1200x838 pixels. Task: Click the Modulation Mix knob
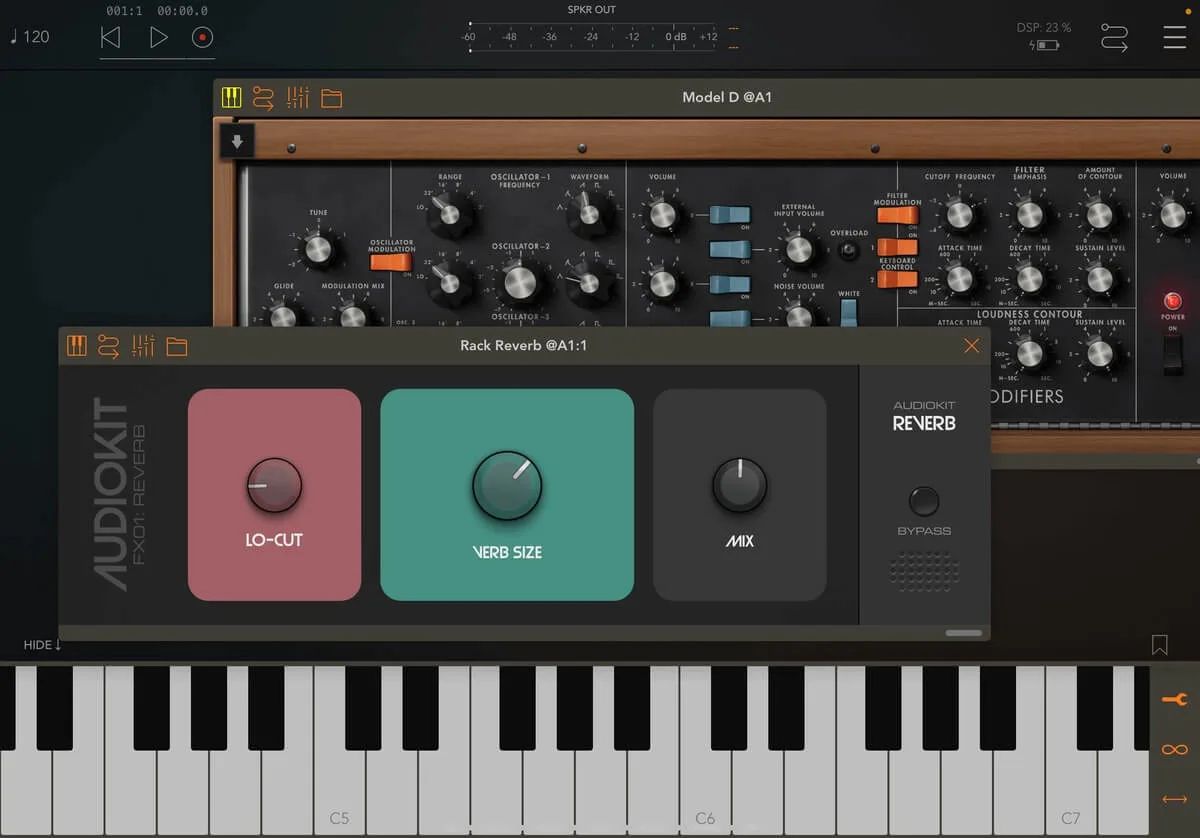(x=353, y=316)
